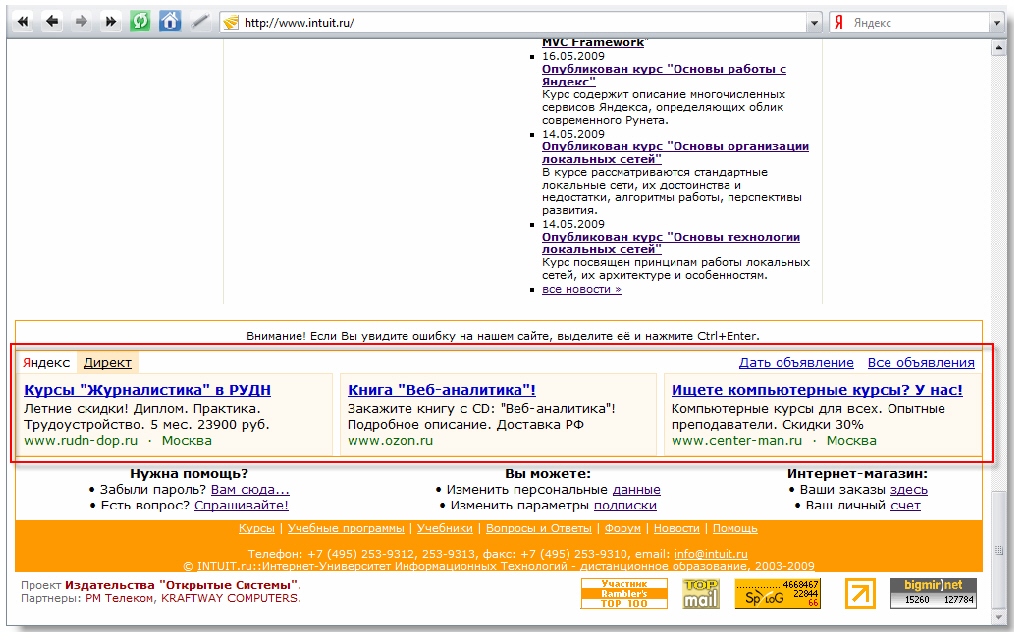Open the home page via house icon

pos(170,21)
